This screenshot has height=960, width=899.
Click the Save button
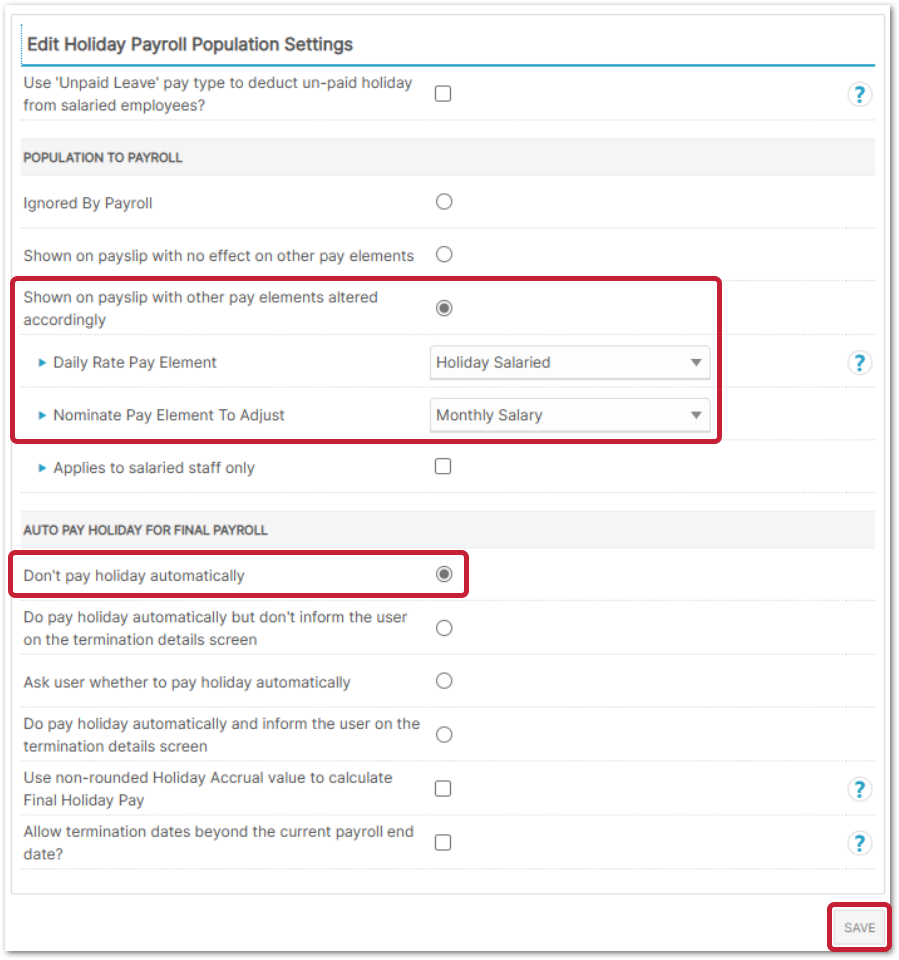859,928
